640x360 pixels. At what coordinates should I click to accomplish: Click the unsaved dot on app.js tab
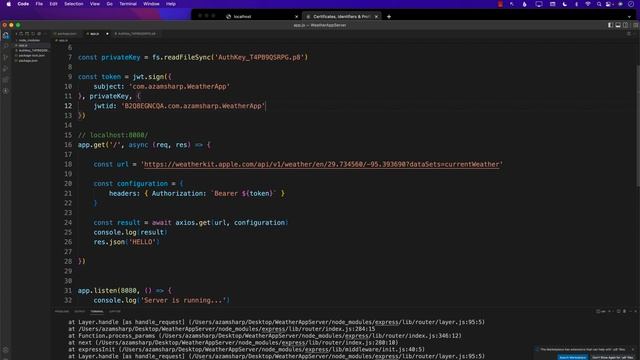107,34
